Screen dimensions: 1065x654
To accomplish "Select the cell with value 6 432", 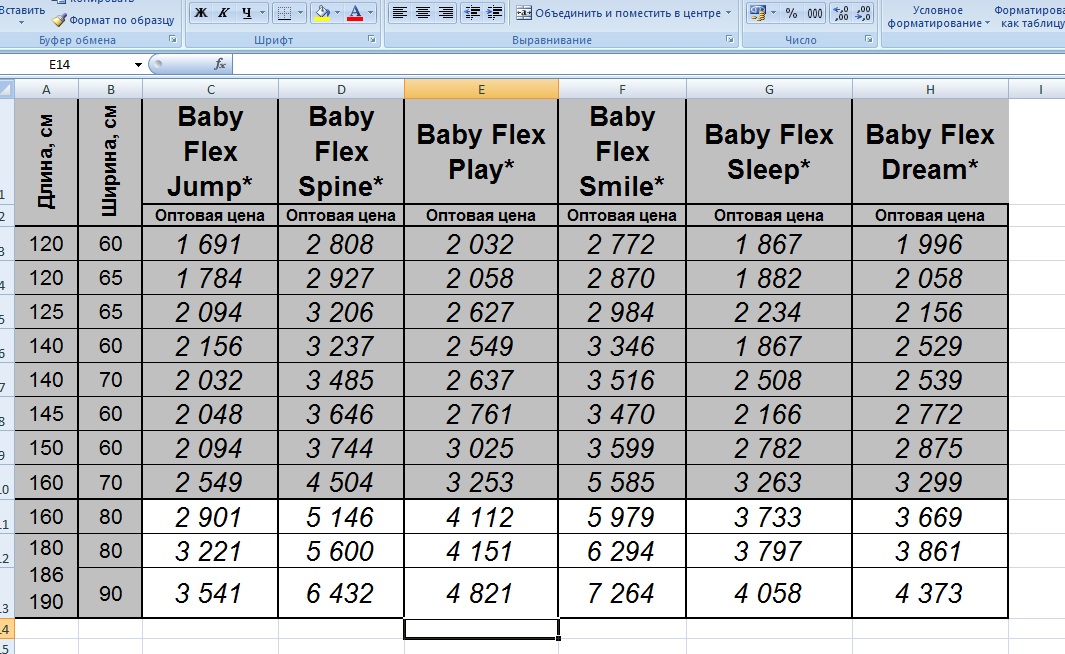I will pyautogui.click(x=341, y=593).
